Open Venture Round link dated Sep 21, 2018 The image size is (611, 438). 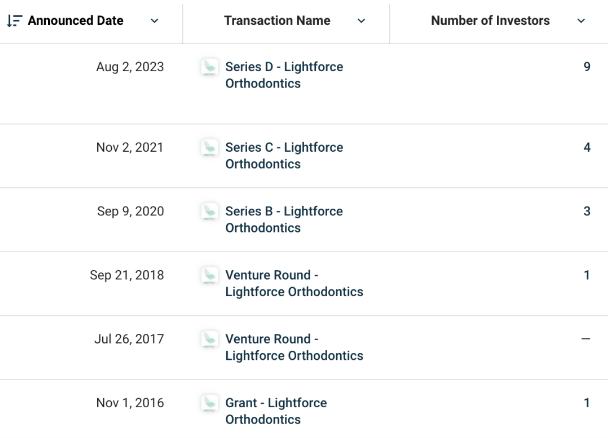(294, 283)
